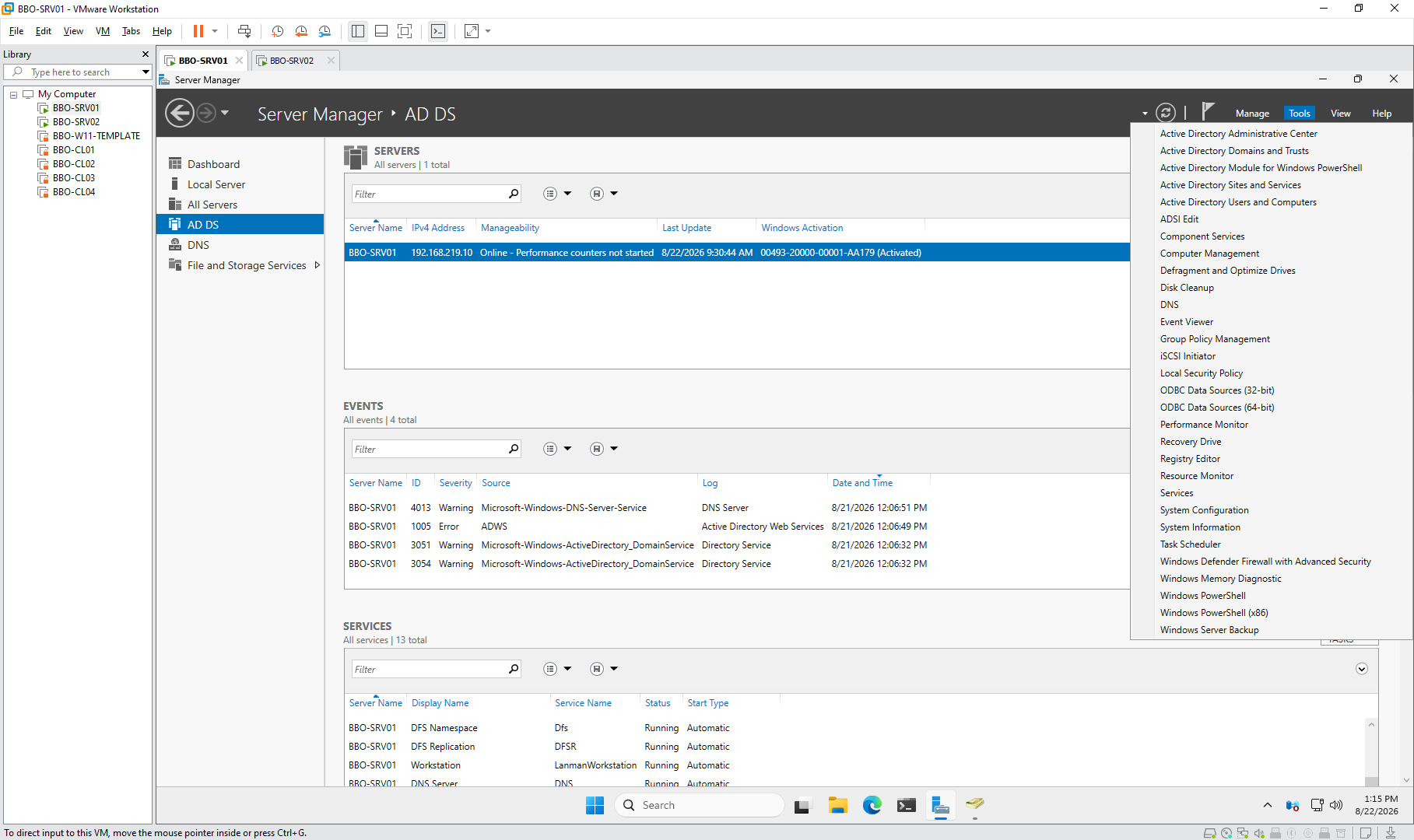Image resolution: width=1414 pixels, height=840 pixels.
Task: Collapse the Services section chevron
Action: pyautogui.click(x=1362, y=669)
